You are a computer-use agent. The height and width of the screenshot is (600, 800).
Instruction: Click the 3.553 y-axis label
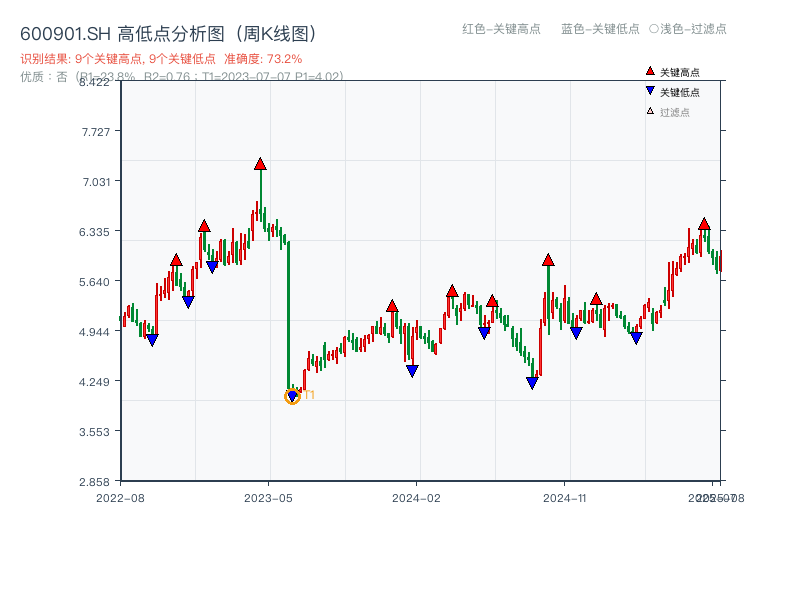[94, 432]
